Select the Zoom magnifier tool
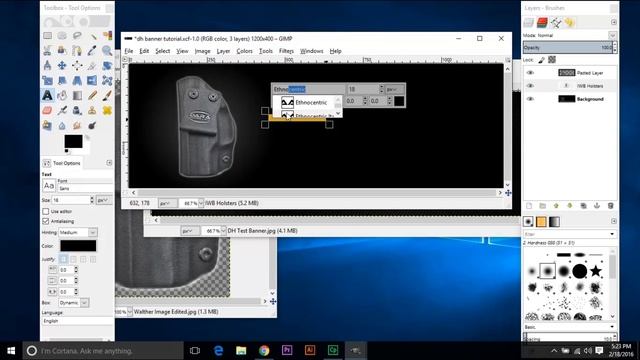Screen dimensions: 640x360 click(107, 51)
